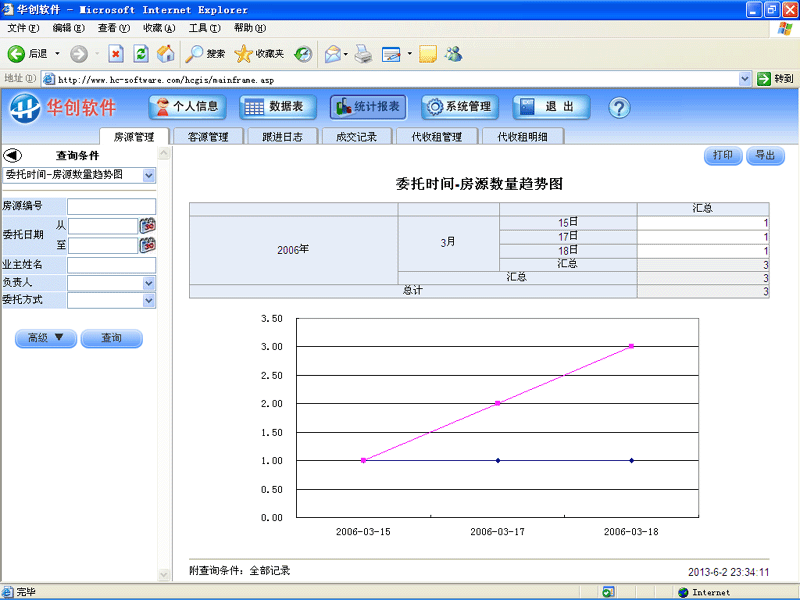Image resolution: width=800 pixels, height=600 pixels.
Task: Click the Messenger people icon
Action: [453, 54]
